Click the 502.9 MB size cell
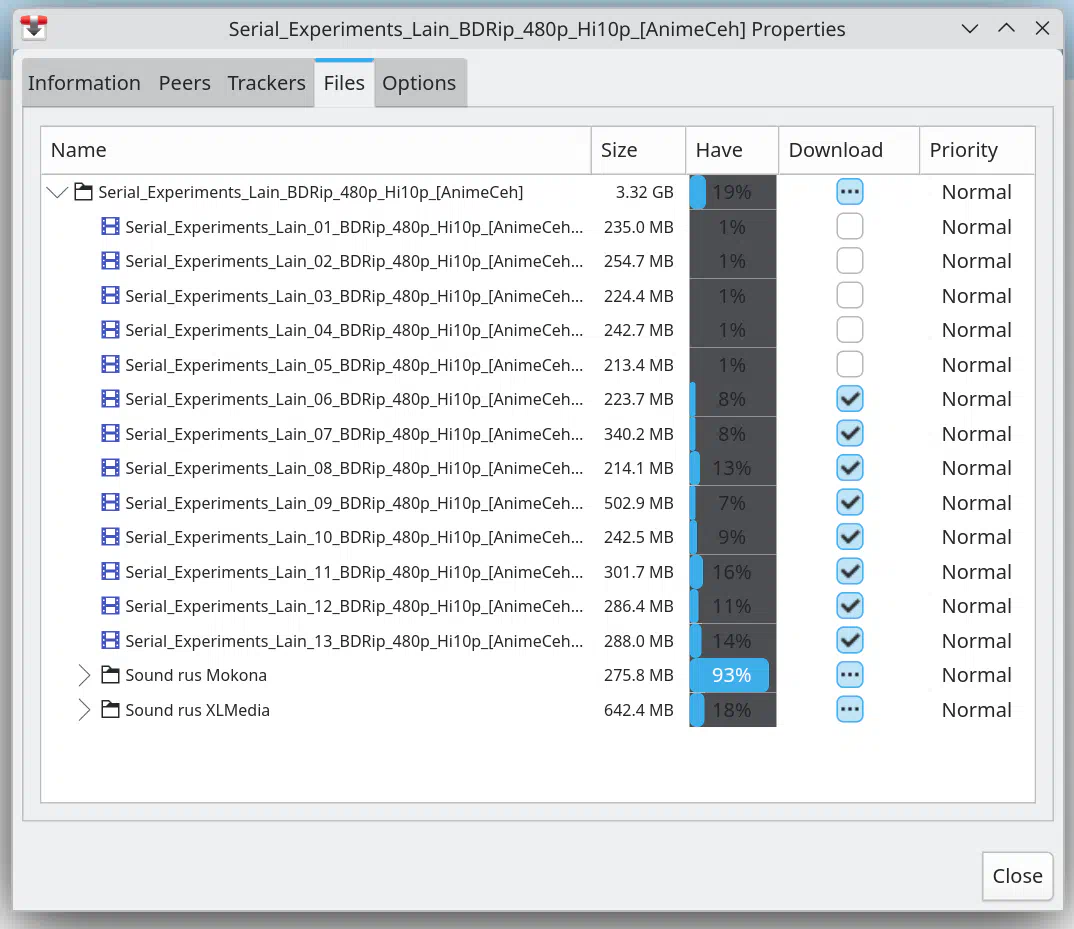1074x929 pixels. (638, 503)
